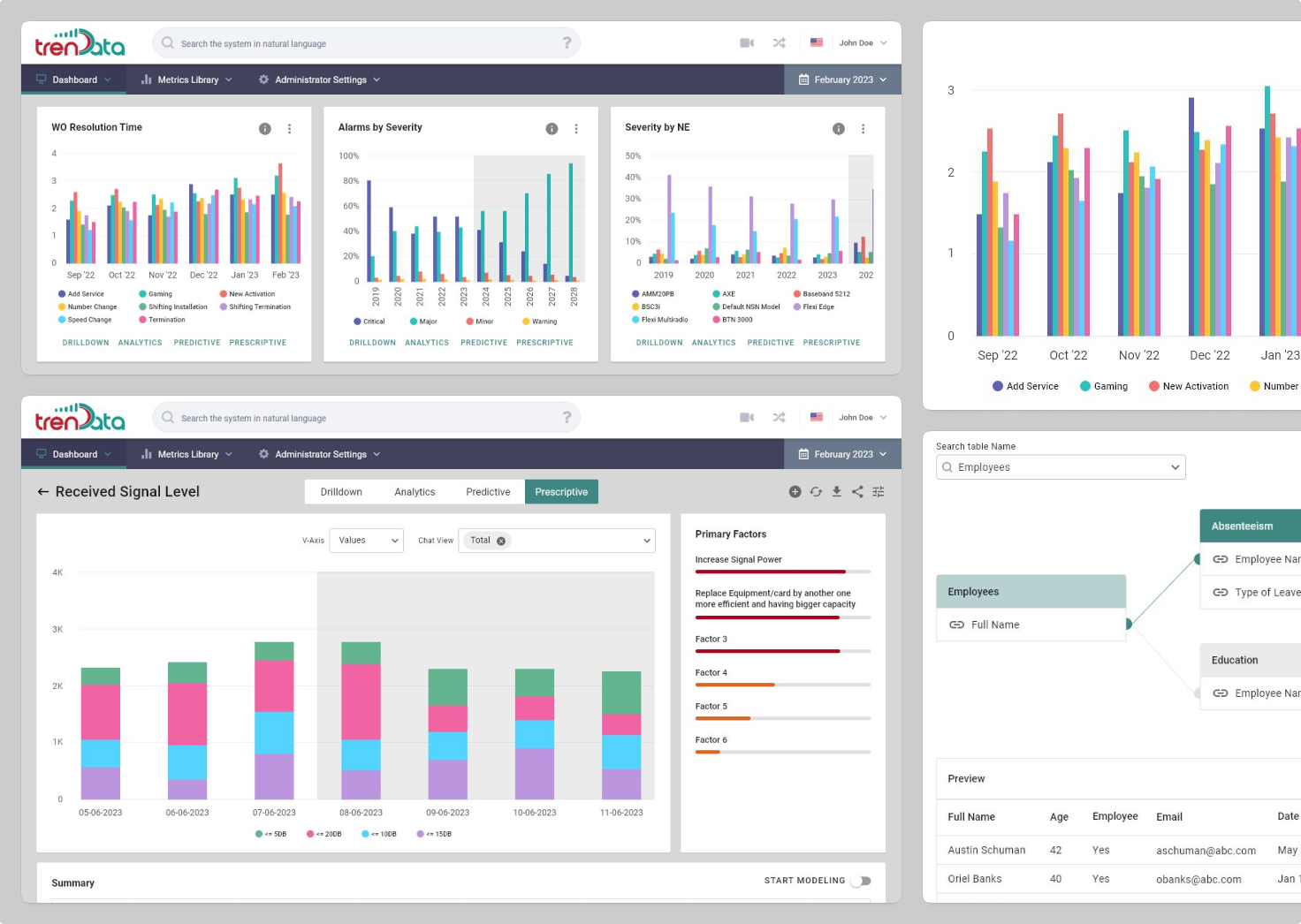Select the Drilldown tab for Received Signal Level
The image size is (1301, 924).
click(341, 492)
